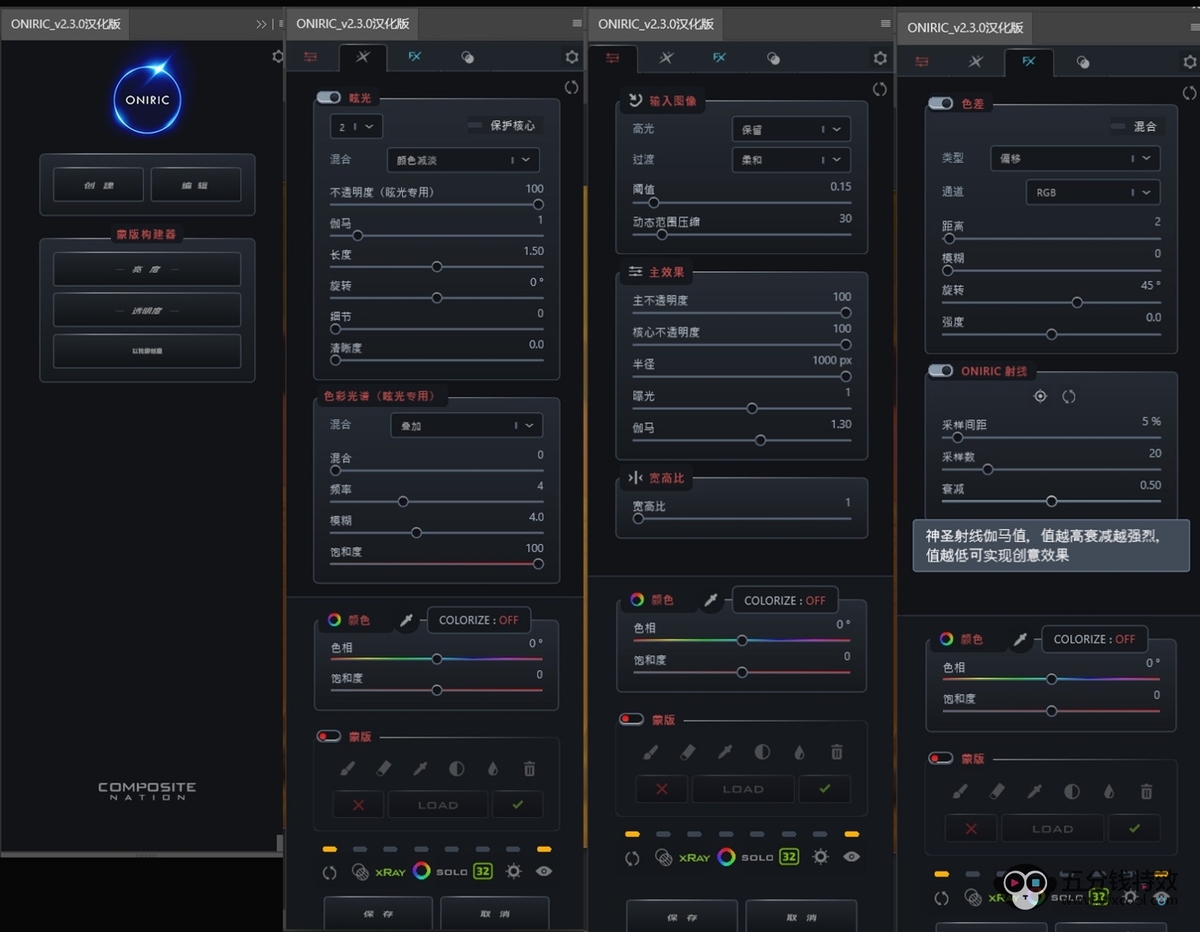Click the green 32 bit-depth icon in 眩光 panel
The height and width of the screenshot is (932, 1200).
pos(483,871)
